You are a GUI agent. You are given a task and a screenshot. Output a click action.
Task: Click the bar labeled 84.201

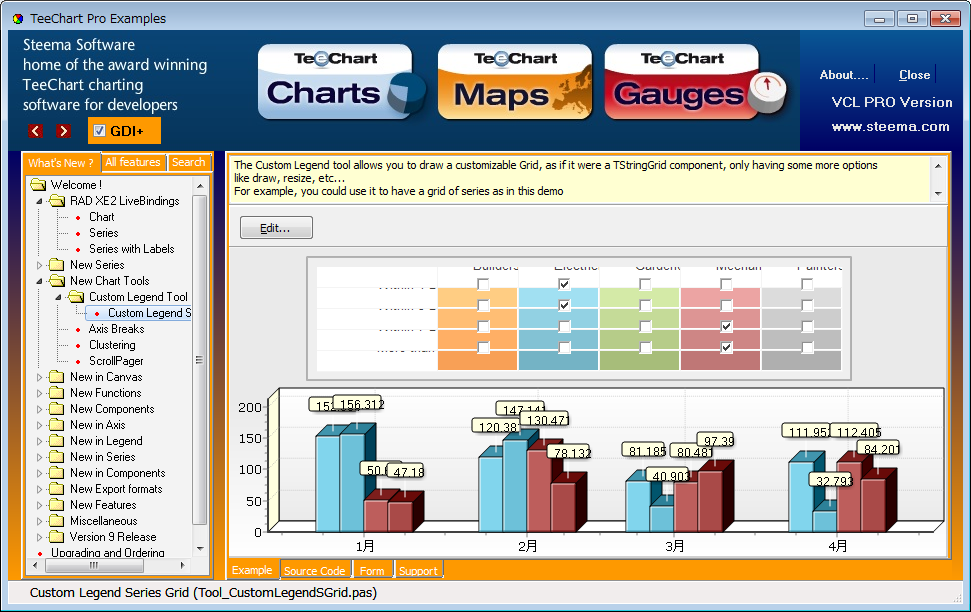[x=875, y=504]
